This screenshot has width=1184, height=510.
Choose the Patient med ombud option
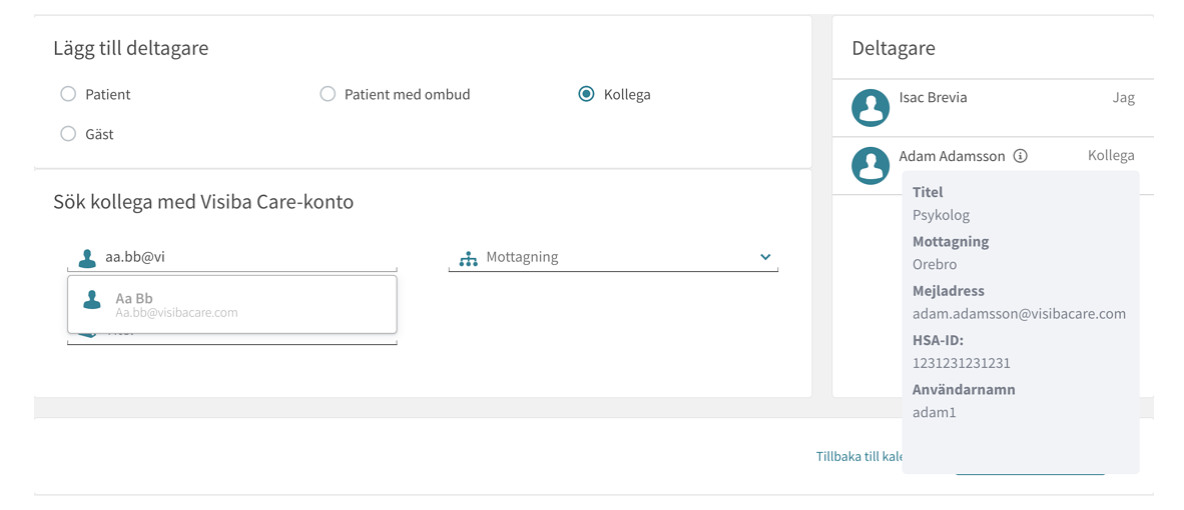(327, 94)
